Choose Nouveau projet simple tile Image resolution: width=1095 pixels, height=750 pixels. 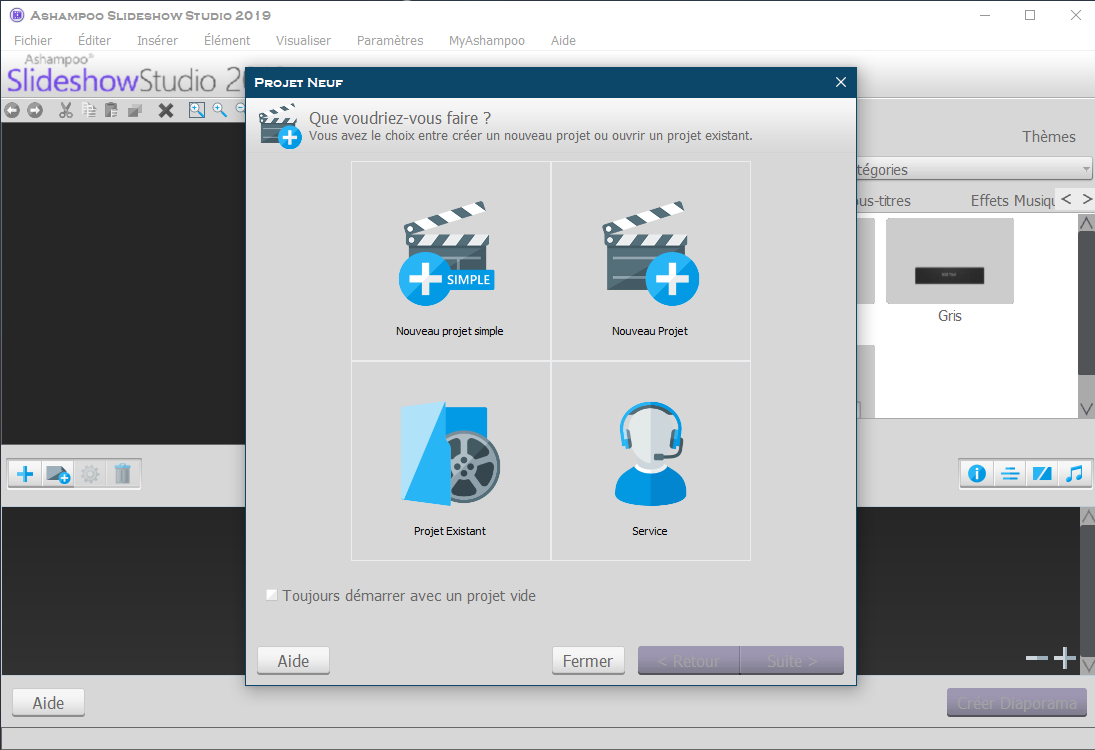[450, 262]
